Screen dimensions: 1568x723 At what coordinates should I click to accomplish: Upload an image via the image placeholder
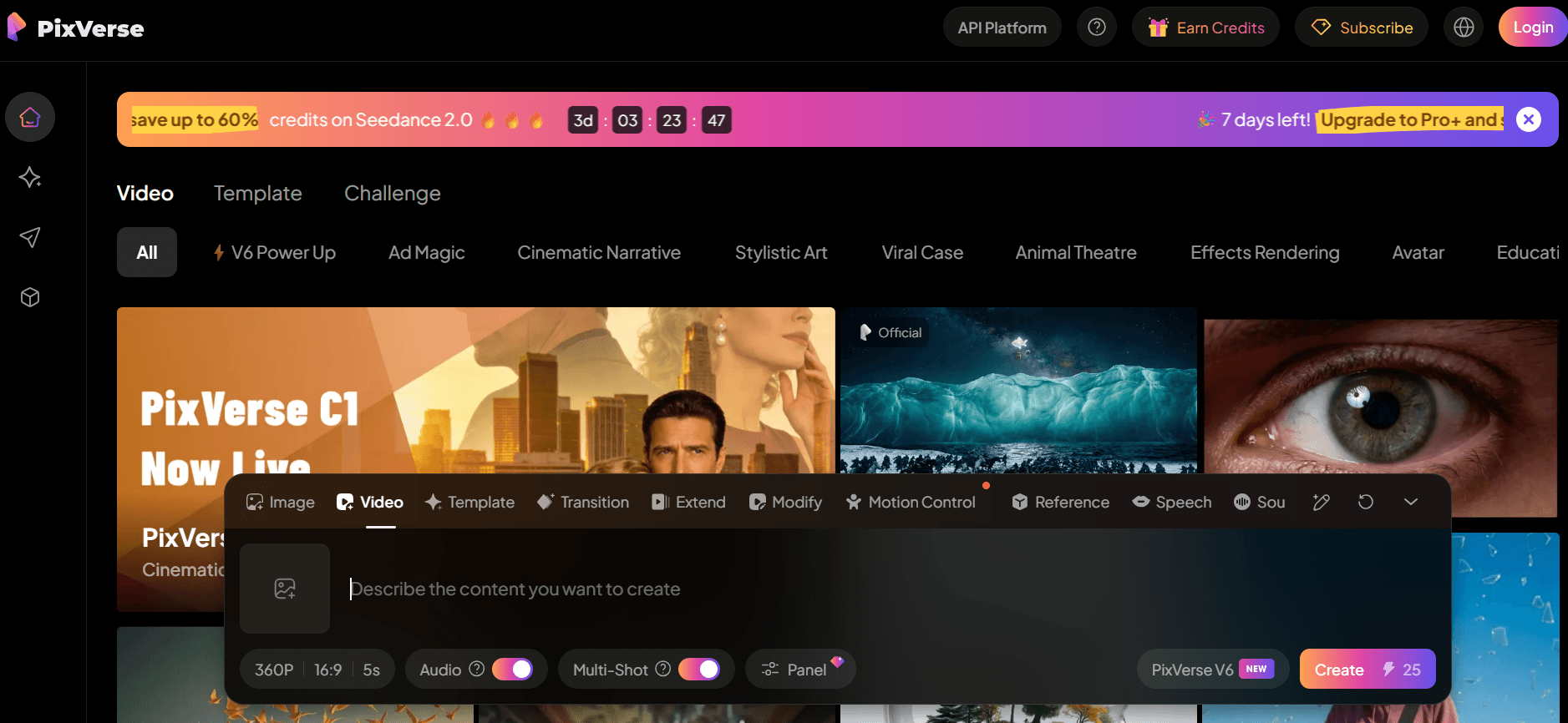[x=285, y=589]
